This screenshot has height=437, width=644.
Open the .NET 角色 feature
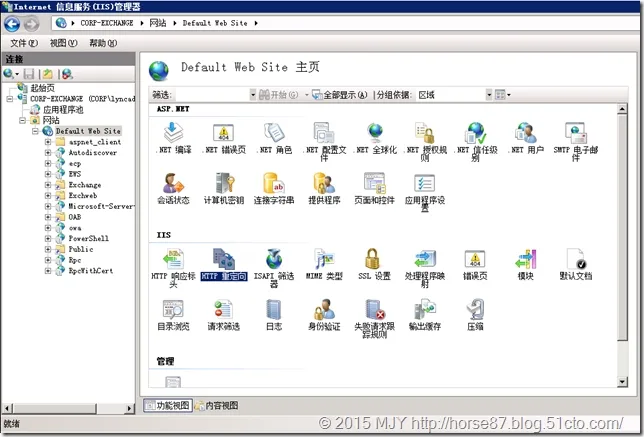(x=274, y=138)
